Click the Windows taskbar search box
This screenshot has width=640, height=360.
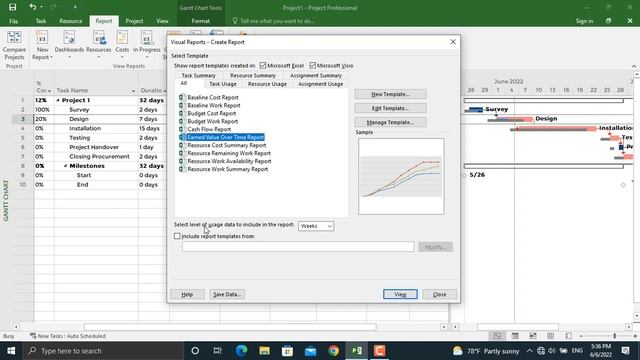tap(102, 351)
